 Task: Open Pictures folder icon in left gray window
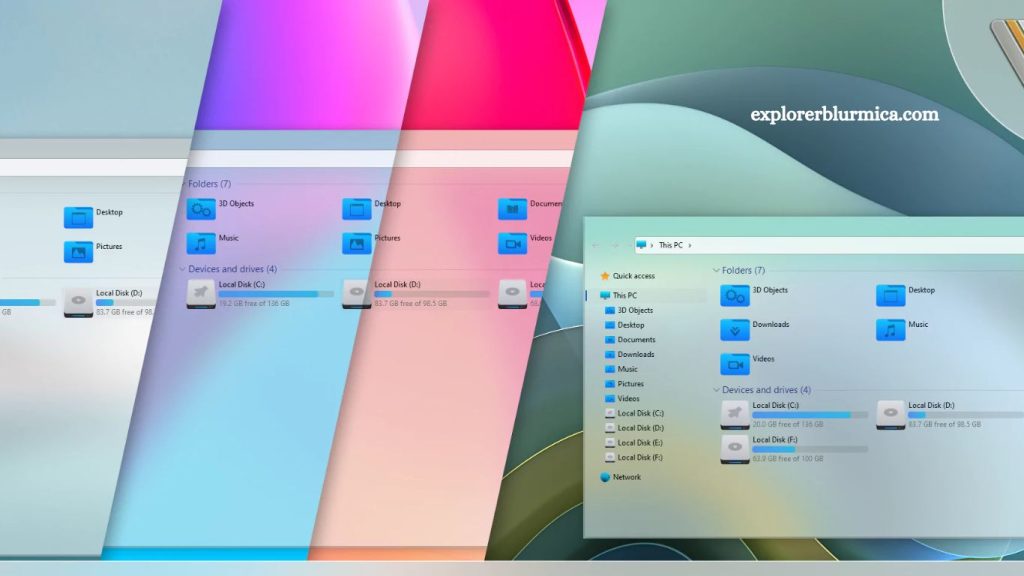click(x=78, y=252)
